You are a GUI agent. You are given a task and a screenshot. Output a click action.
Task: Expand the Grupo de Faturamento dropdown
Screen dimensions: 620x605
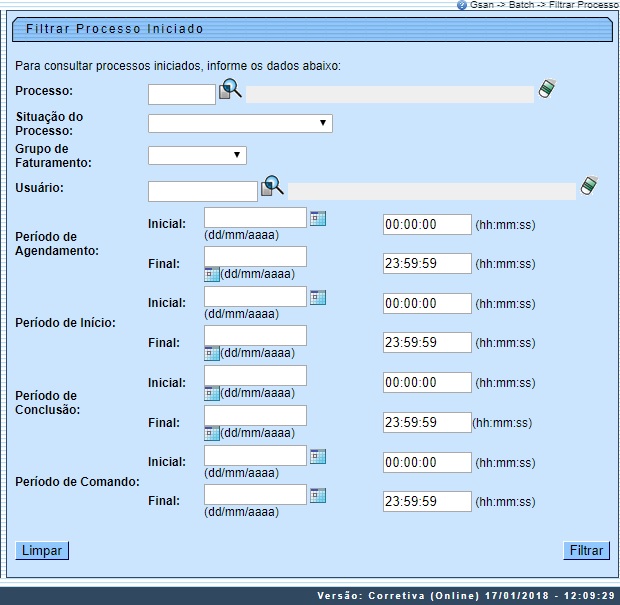point(197,155)
